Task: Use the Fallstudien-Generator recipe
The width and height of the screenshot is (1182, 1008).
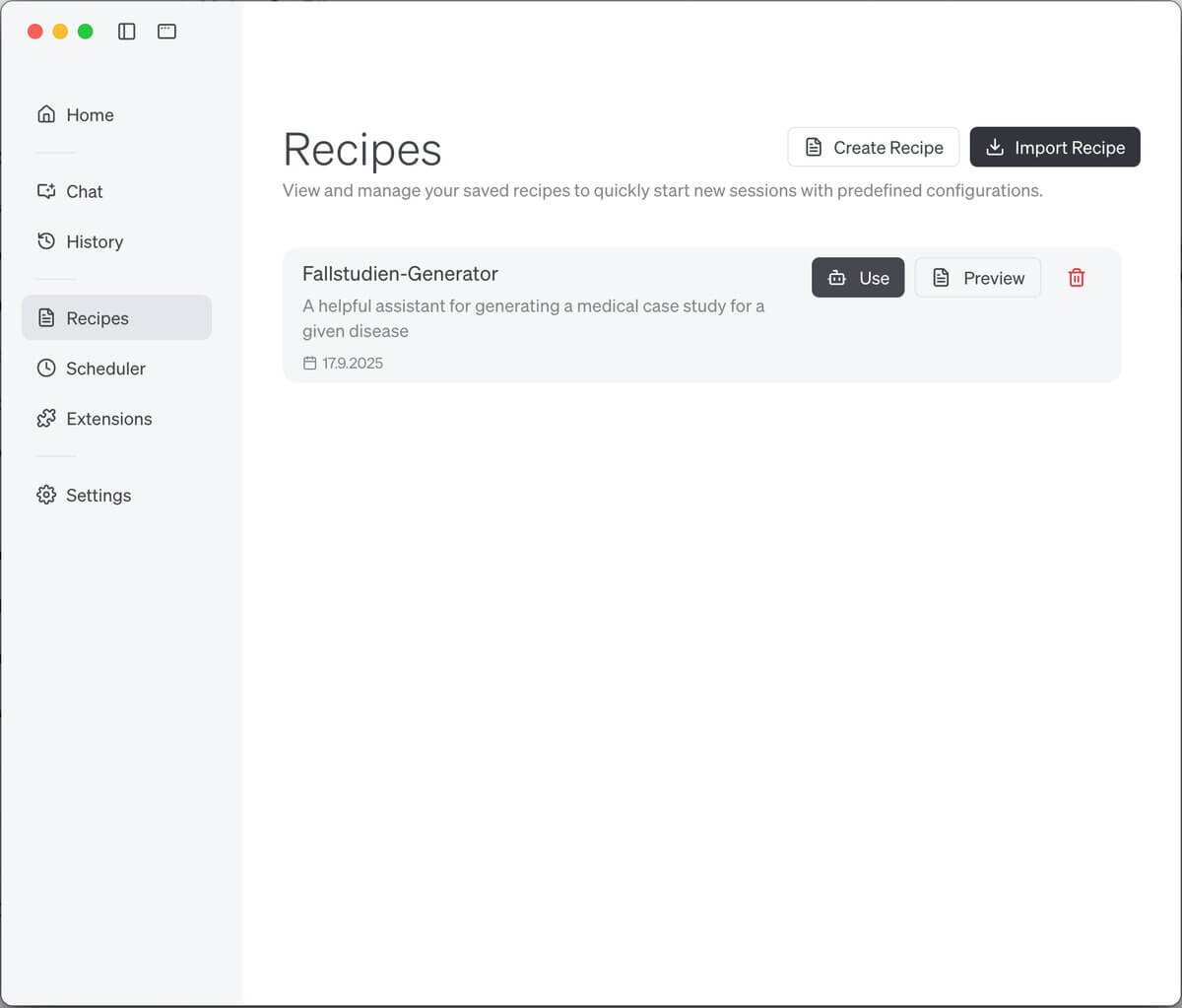Action: coord(858,277)
